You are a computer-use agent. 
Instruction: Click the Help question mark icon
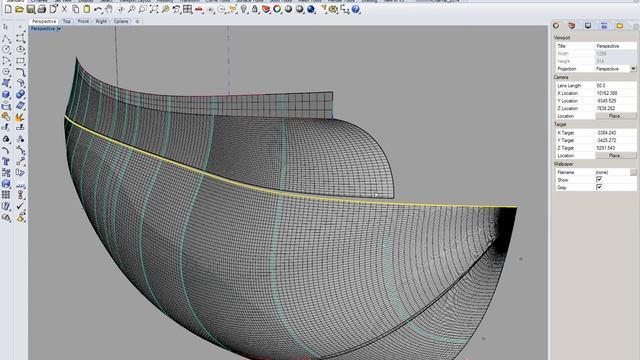[356, 9]
